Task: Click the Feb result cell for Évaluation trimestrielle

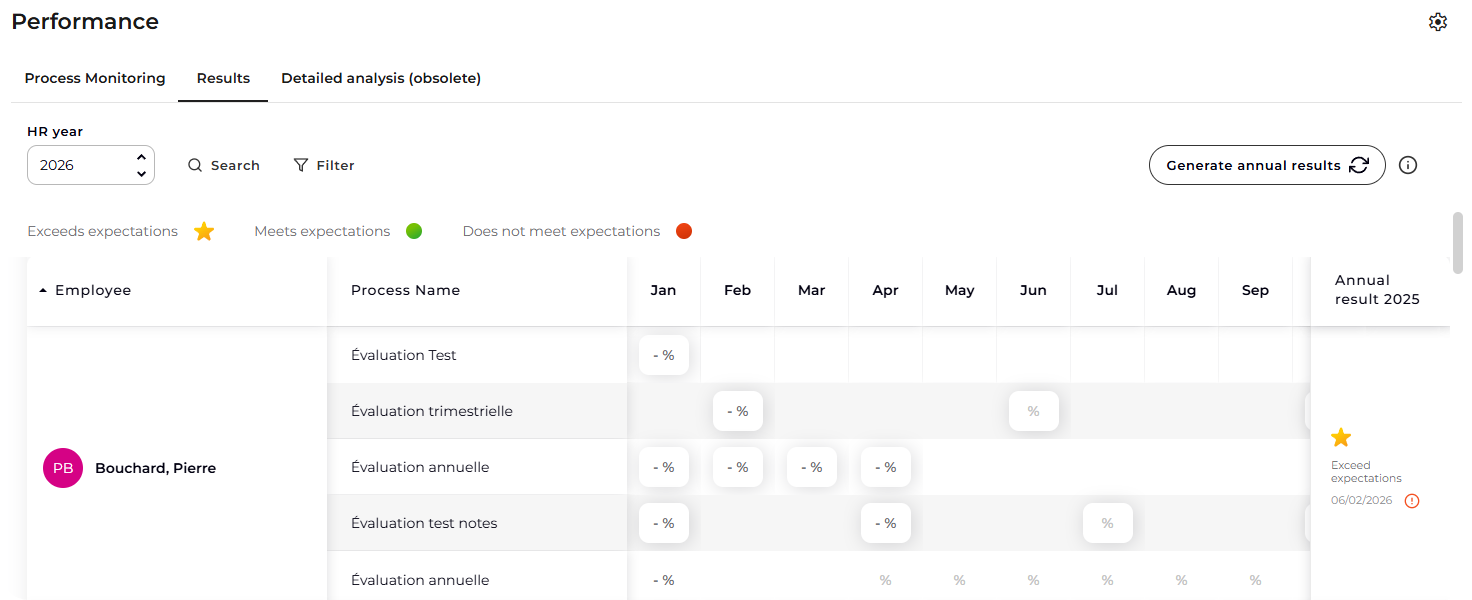Action: click(x=738, y=411)
